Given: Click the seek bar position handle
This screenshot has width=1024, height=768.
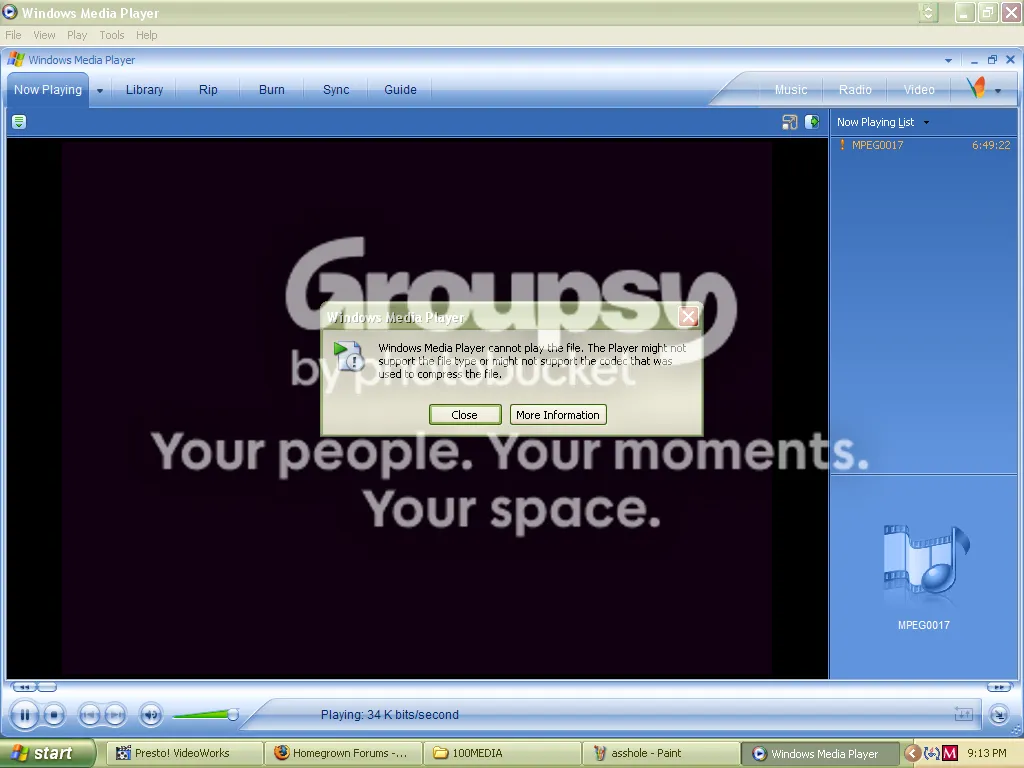Looking at the screenshot, I should coord(47,687).
